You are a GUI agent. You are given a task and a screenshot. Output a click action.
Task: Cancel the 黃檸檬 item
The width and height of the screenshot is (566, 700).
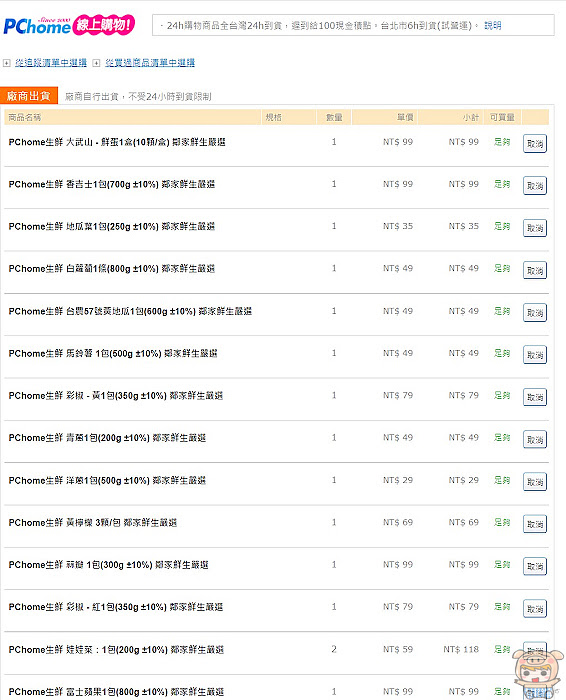535,524
